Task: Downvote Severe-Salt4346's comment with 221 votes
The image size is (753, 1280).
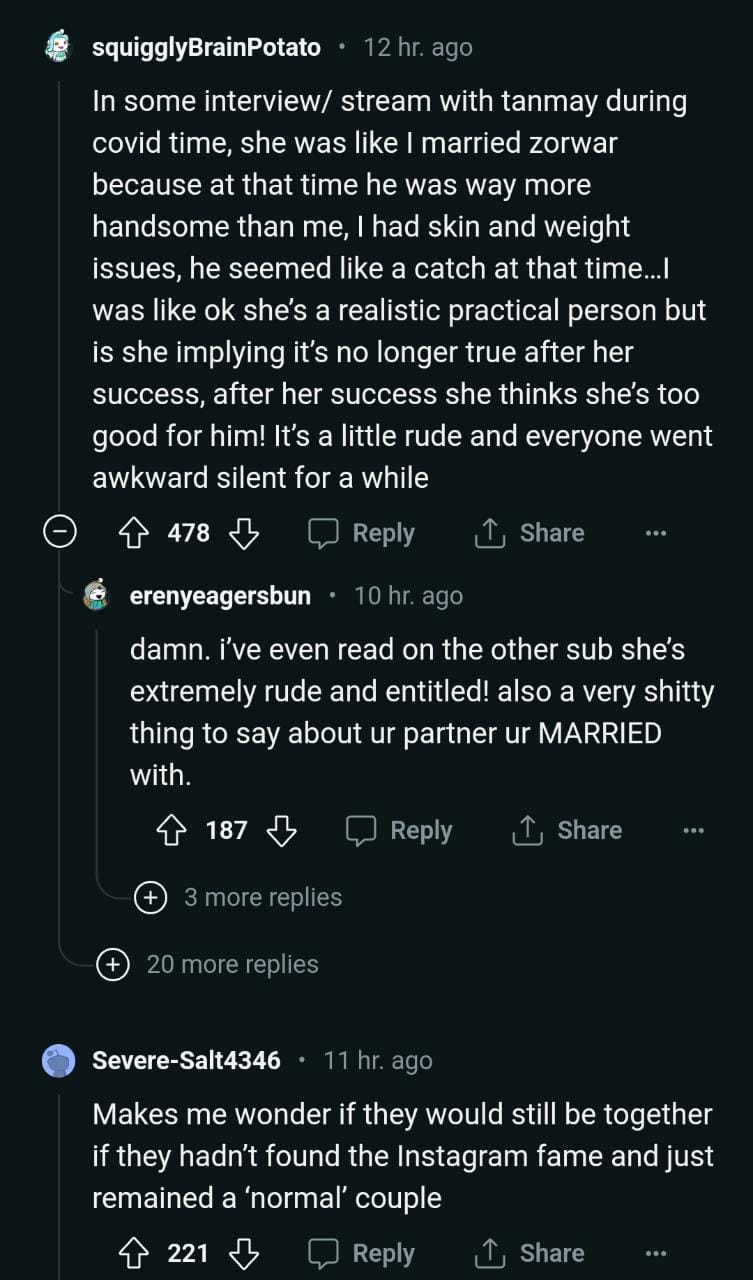Action: point(244,1253)
